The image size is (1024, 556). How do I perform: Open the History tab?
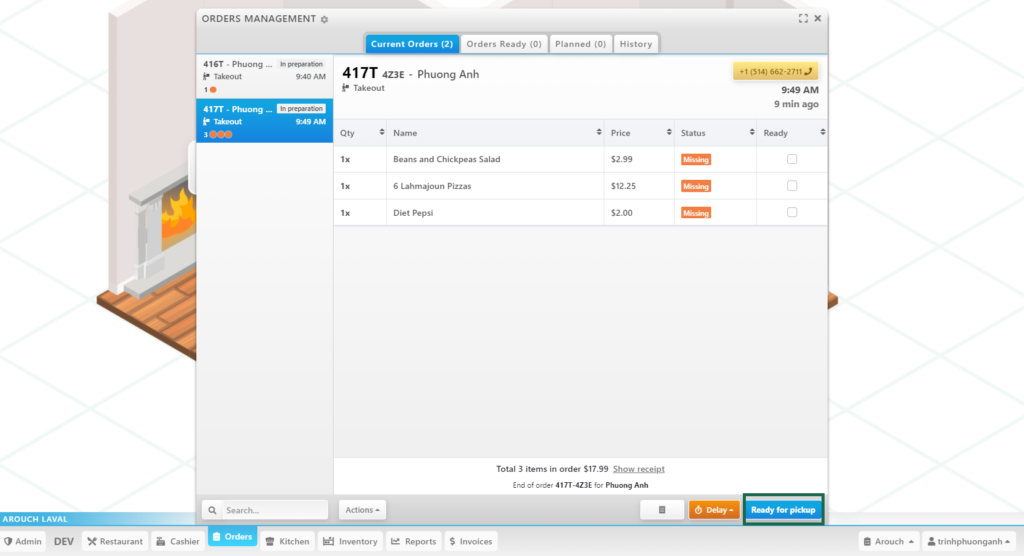[635, 44]
